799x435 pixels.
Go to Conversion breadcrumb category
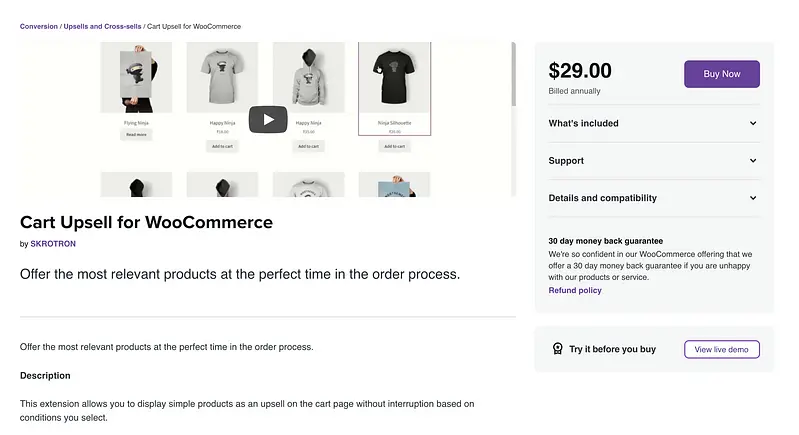coord(39,26)
